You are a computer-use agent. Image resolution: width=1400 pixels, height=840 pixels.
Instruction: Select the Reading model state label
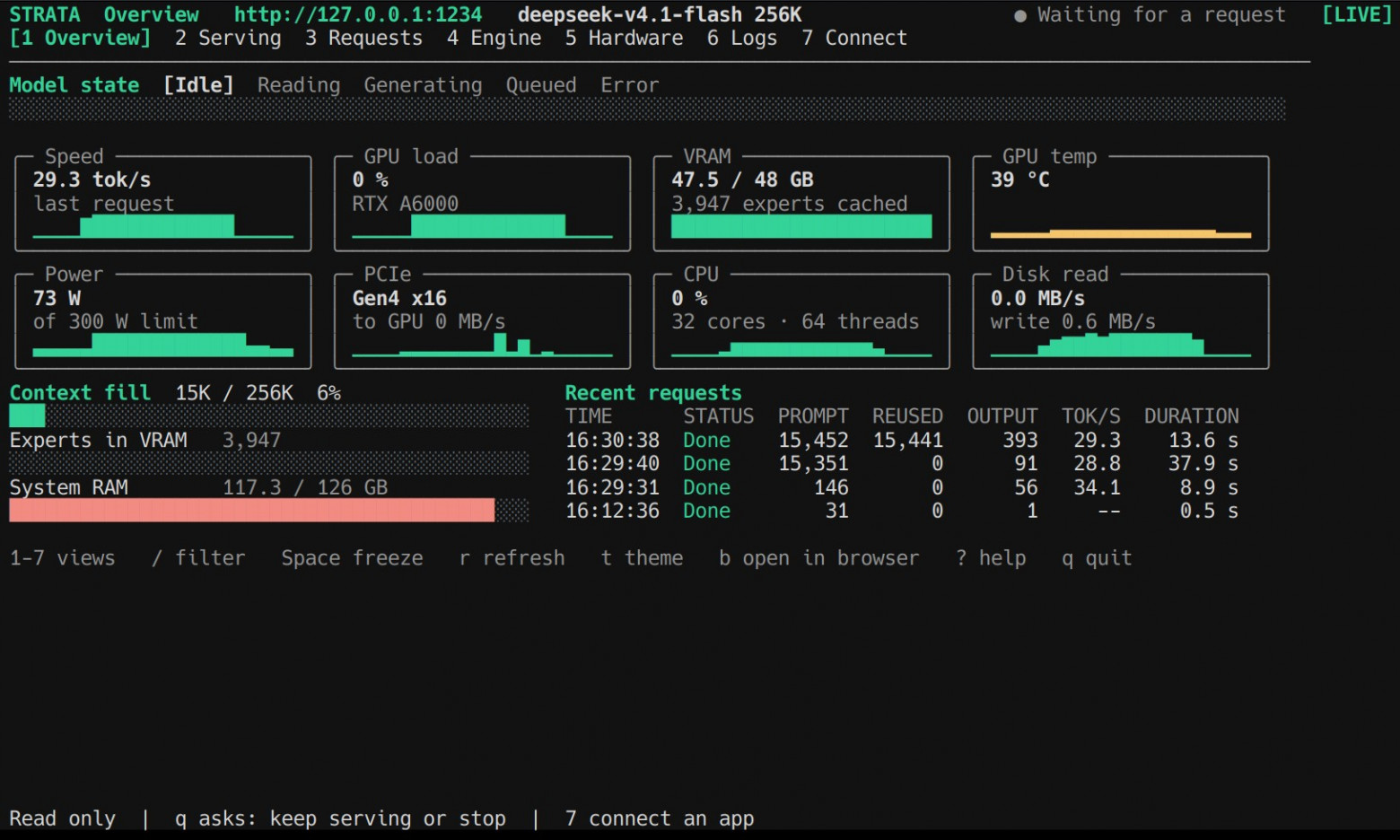pyautogui.click(x=299, y=85)
